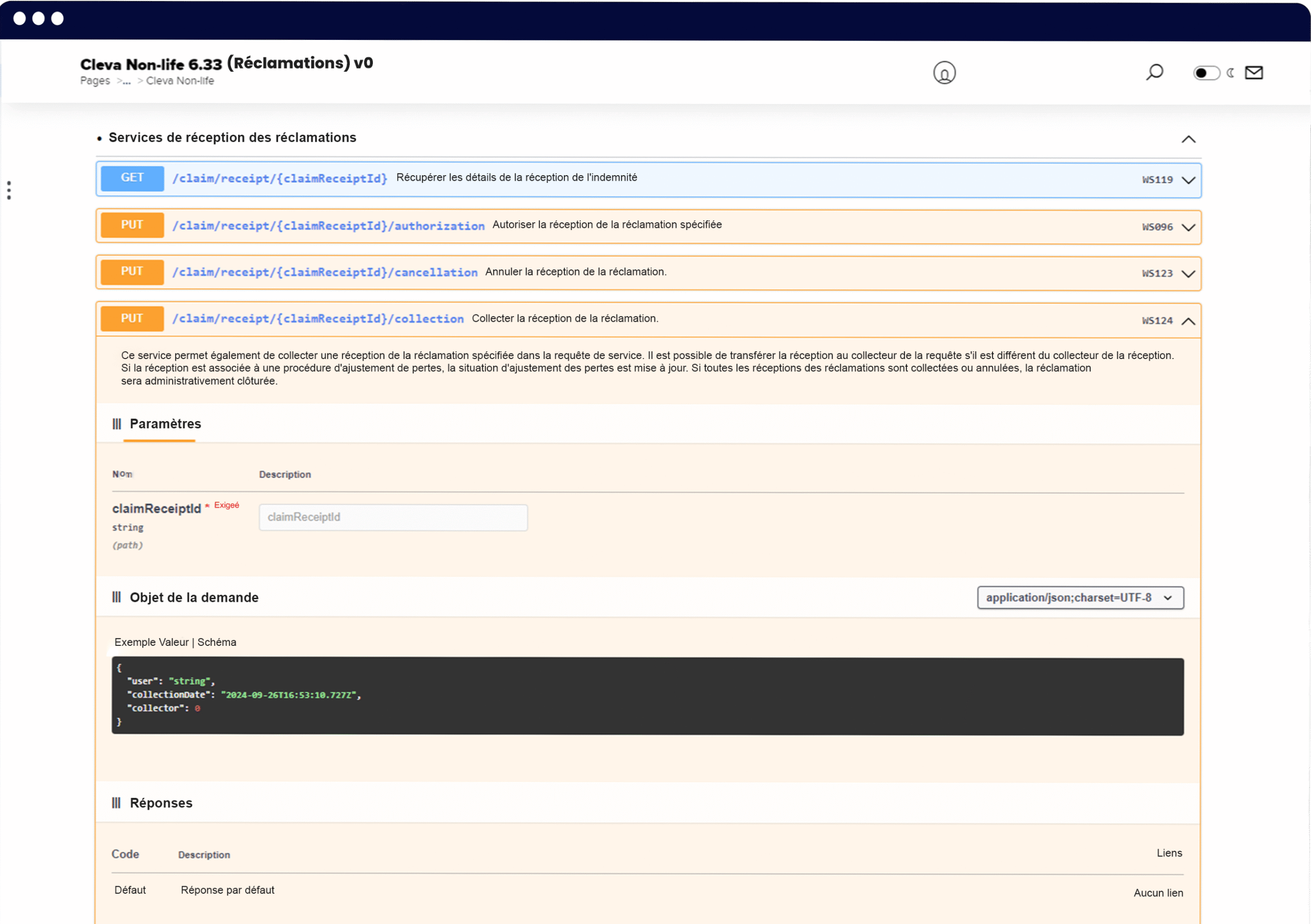Toggle the dark mode switch
This screenshot has width=1311, height=924.
tap(1206, 73)
